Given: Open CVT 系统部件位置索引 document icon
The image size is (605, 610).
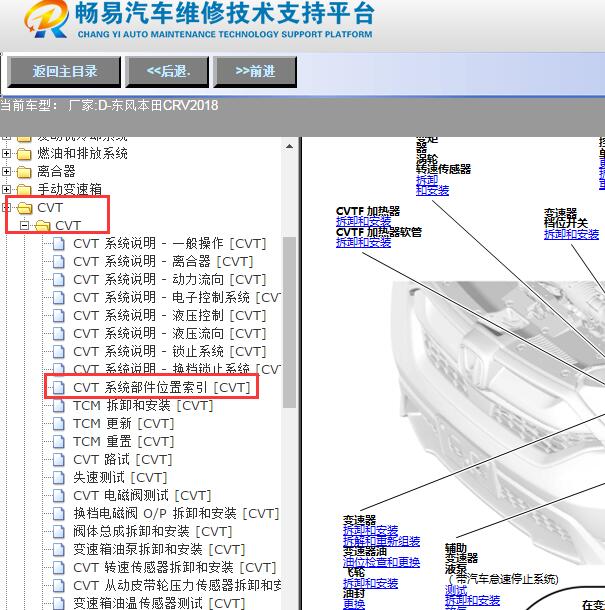Looking at the screenshot, I should point(59,387).
